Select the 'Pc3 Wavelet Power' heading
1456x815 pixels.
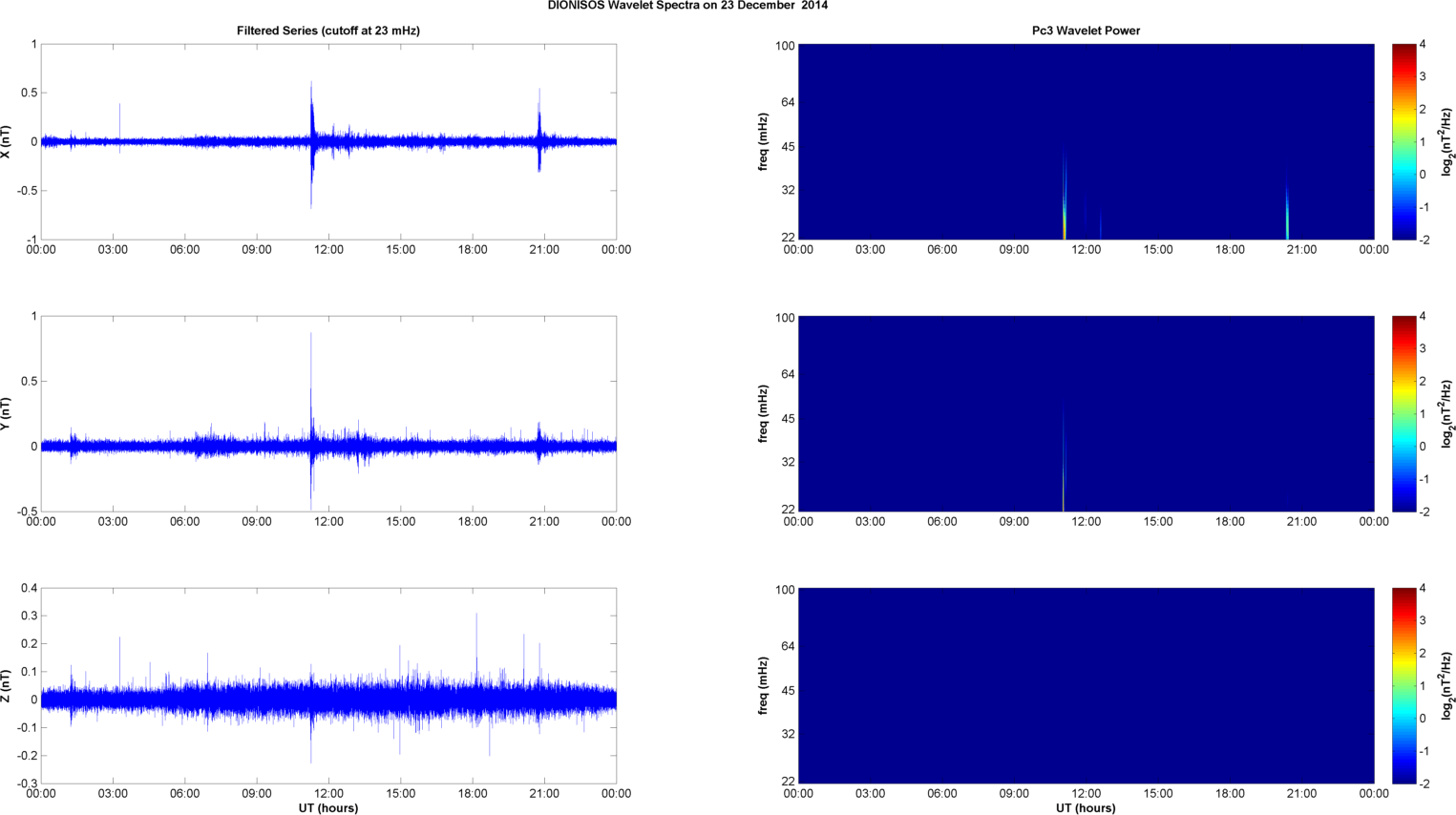1086,31
